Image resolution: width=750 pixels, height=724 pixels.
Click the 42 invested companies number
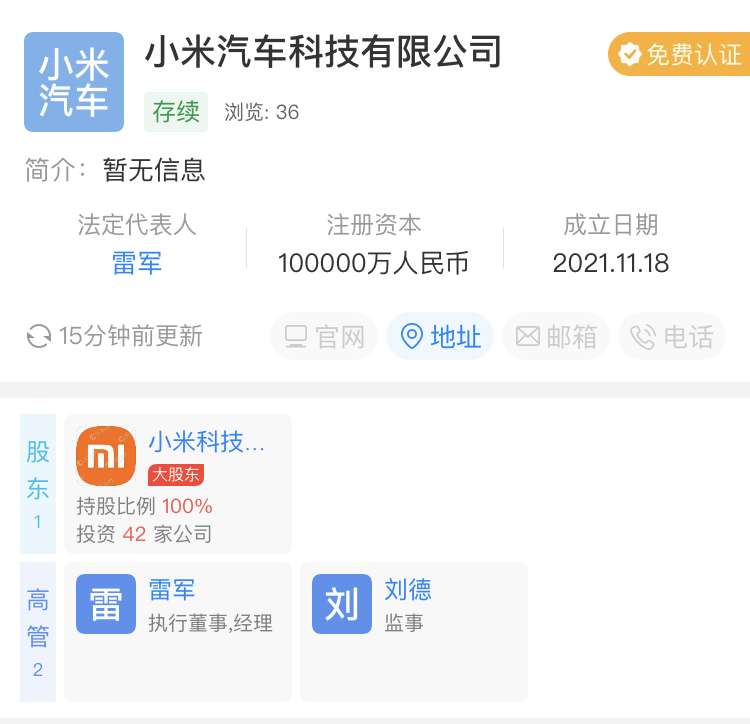(134, 534)
